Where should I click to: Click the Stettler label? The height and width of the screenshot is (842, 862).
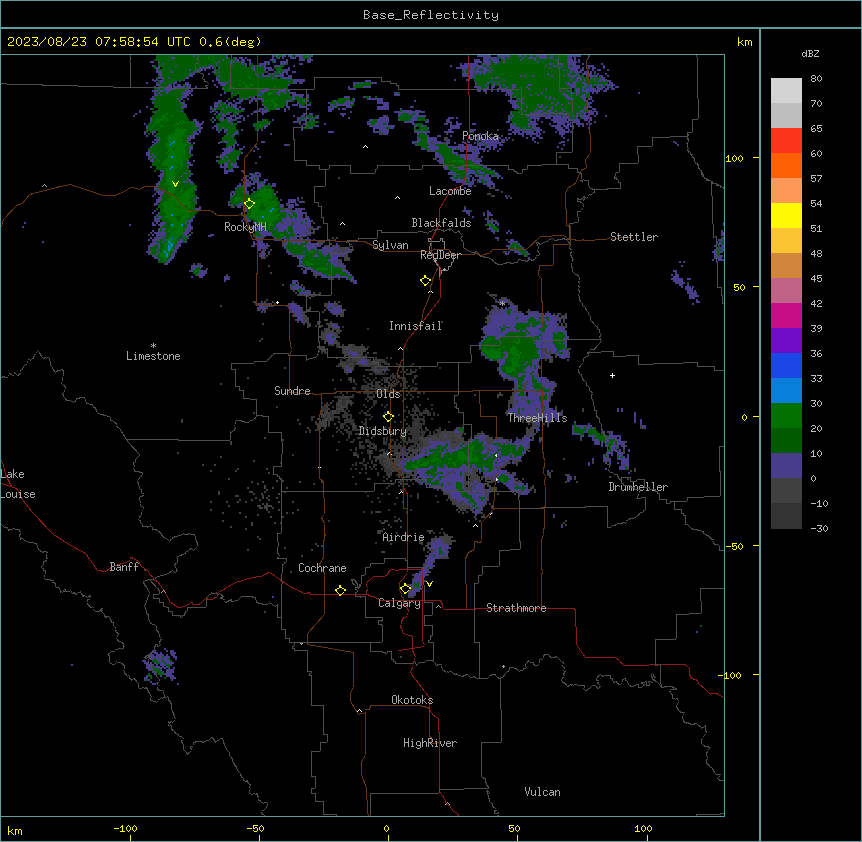click(x=634, y=237)
